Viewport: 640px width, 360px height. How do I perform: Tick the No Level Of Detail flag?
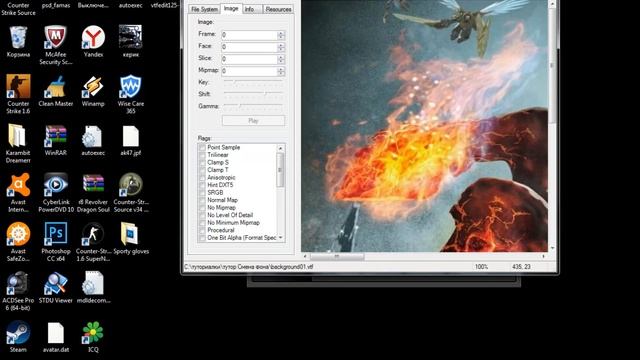202,215
